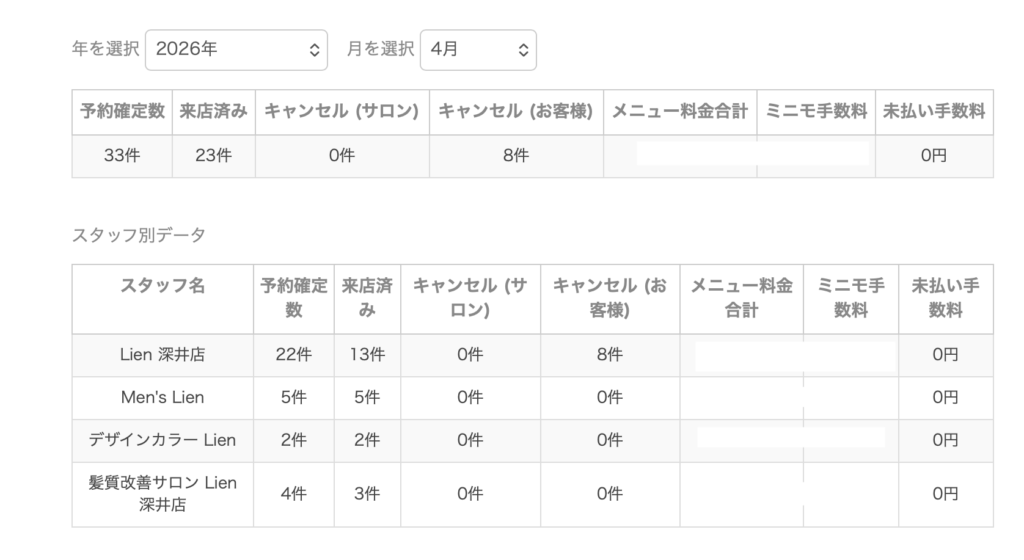
Task: Click the 22件 bookings for Lien 深井店
Action: coord(294,355)
